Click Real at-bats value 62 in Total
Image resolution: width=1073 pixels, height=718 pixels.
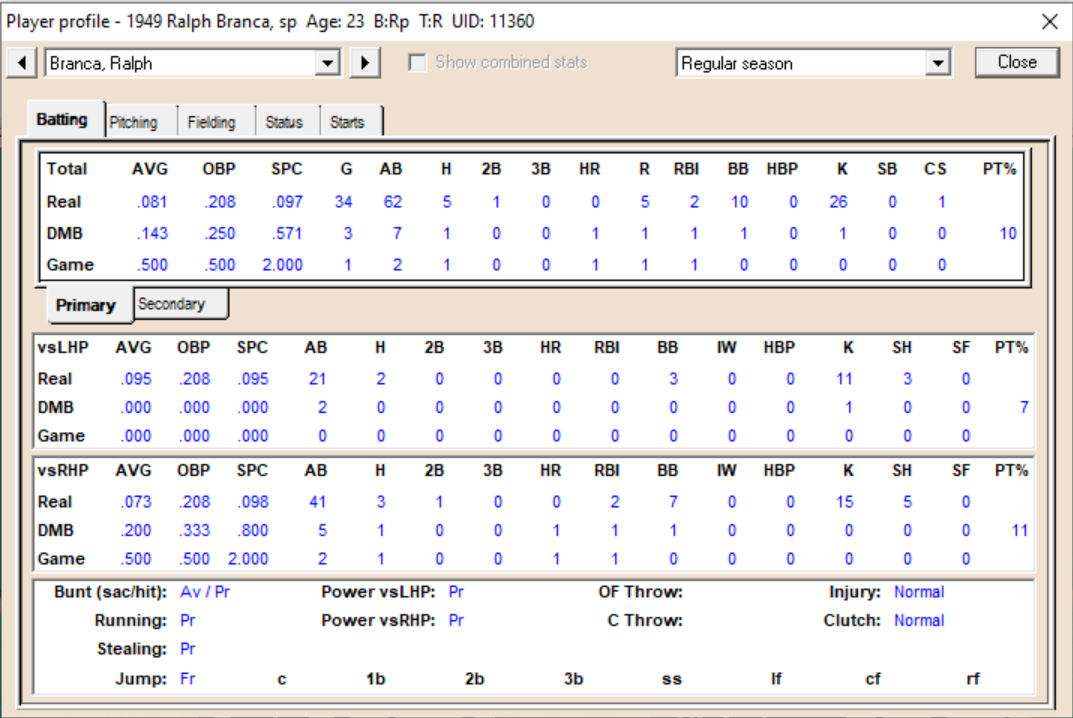click(393, 202)
